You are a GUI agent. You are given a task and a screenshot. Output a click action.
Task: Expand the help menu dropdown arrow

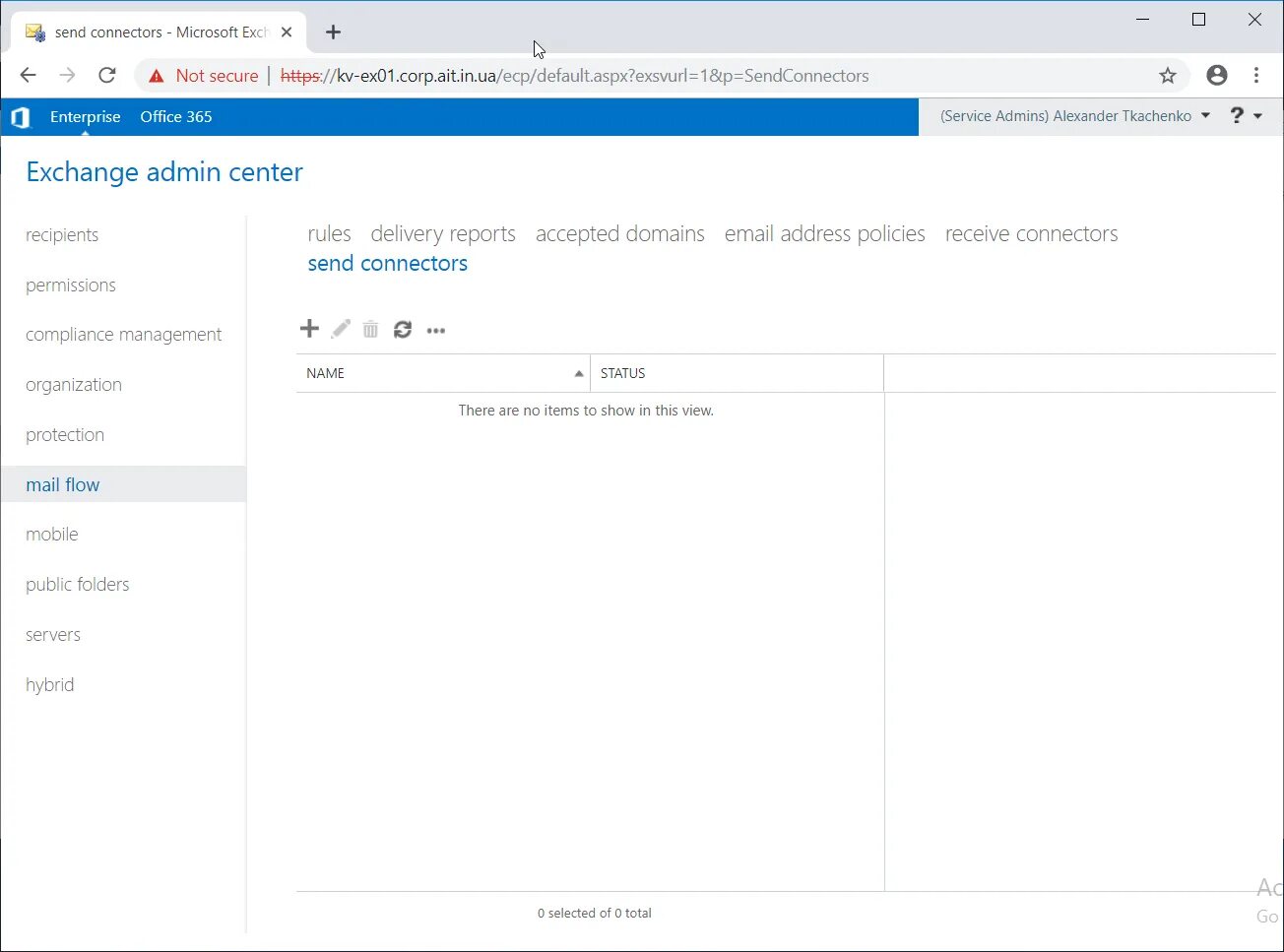1257,116
